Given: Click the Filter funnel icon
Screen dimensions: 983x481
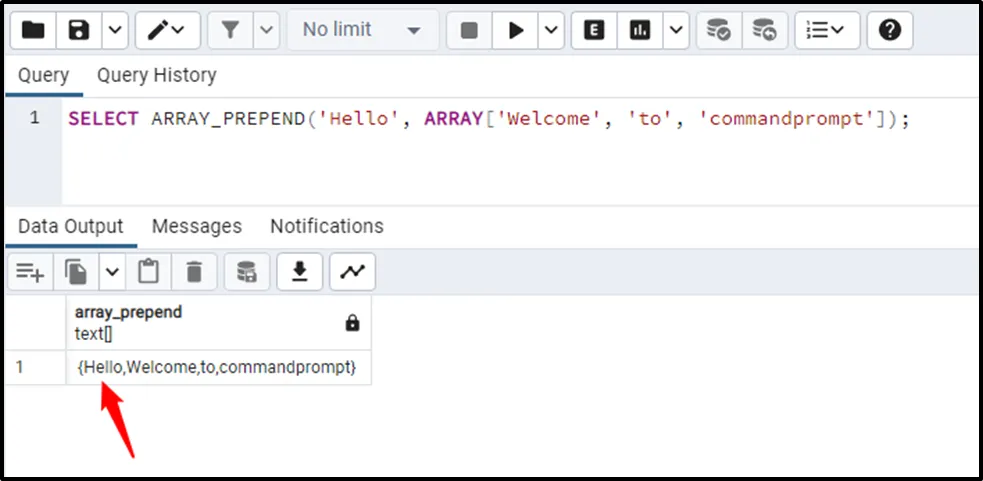Looking at the screenshot, I should (x=230, y=31).
